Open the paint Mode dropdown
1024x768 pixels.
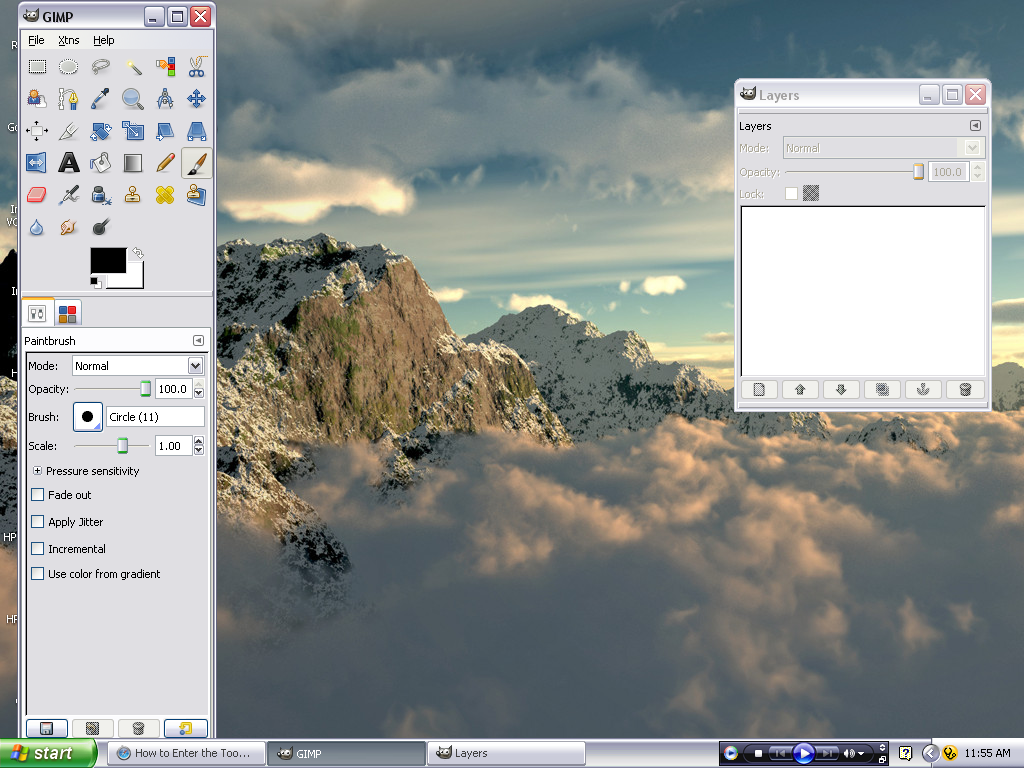pos(137,365)
